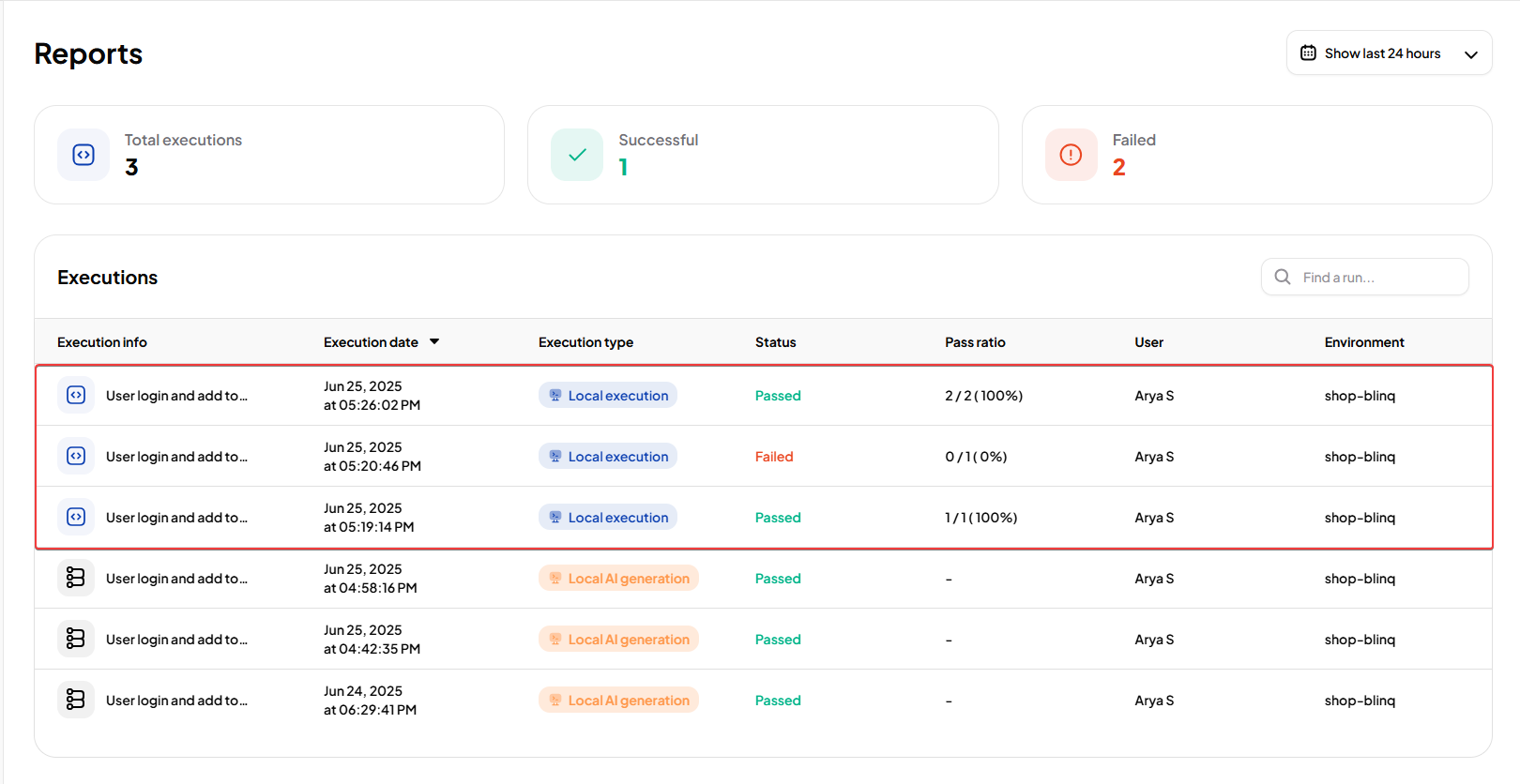Open the Show last 24 hours dropdown
The width and height of the screenshot is (1520, 784).
point(1382,53)
